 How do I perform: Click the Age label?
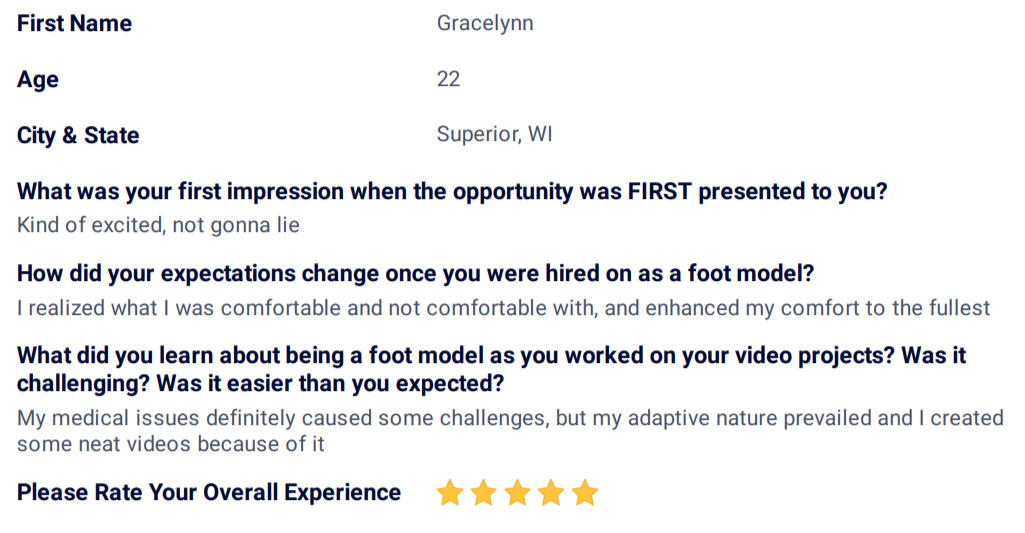click(38, 80)
